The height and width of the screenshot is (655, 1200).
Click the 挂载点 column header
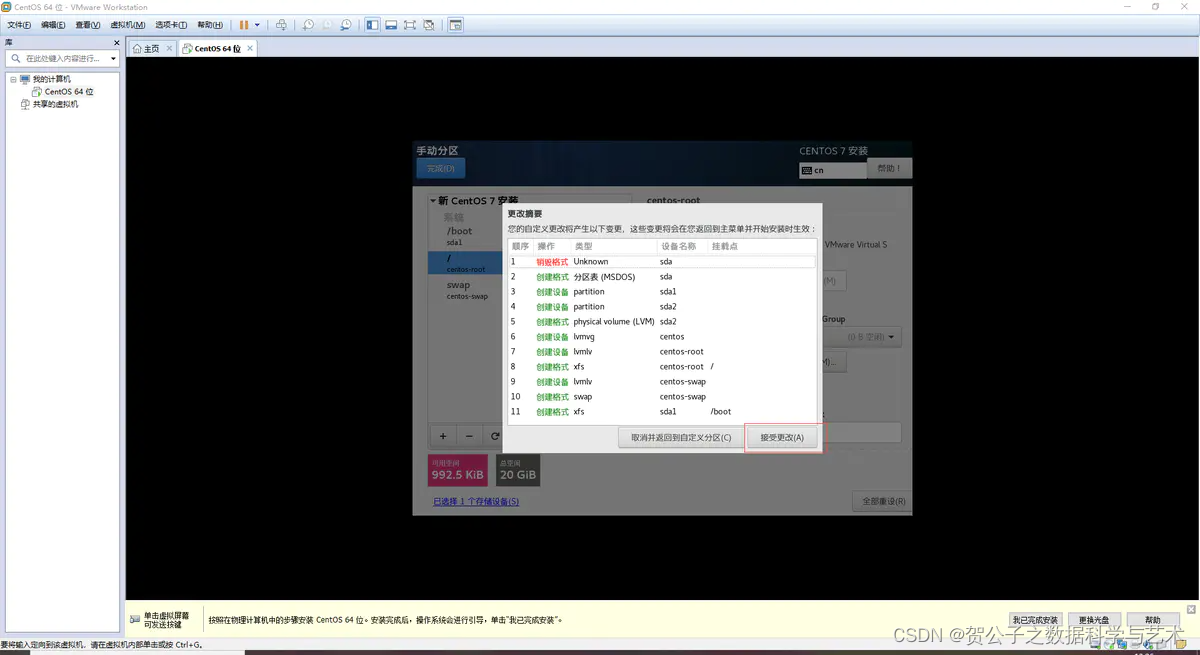(762, 246)
